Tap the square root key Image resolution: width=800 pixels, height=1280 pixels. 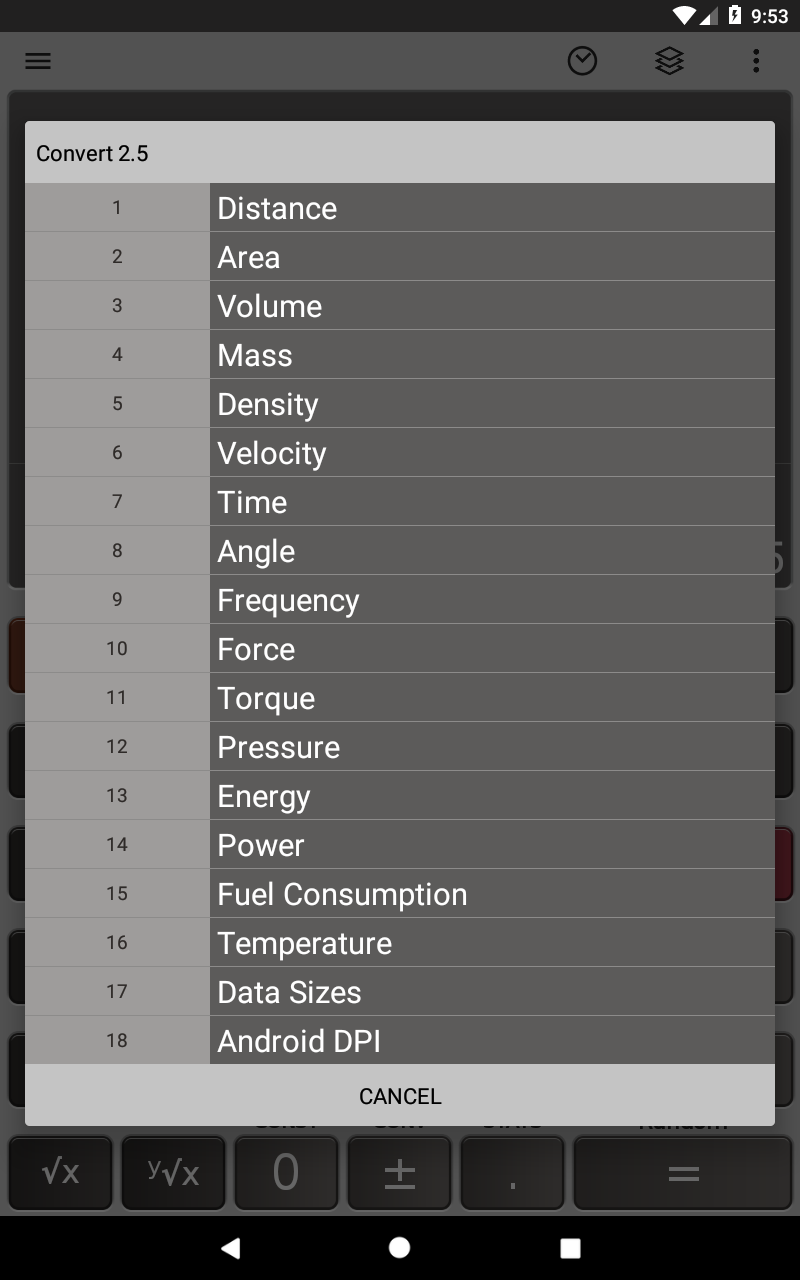61,1172
